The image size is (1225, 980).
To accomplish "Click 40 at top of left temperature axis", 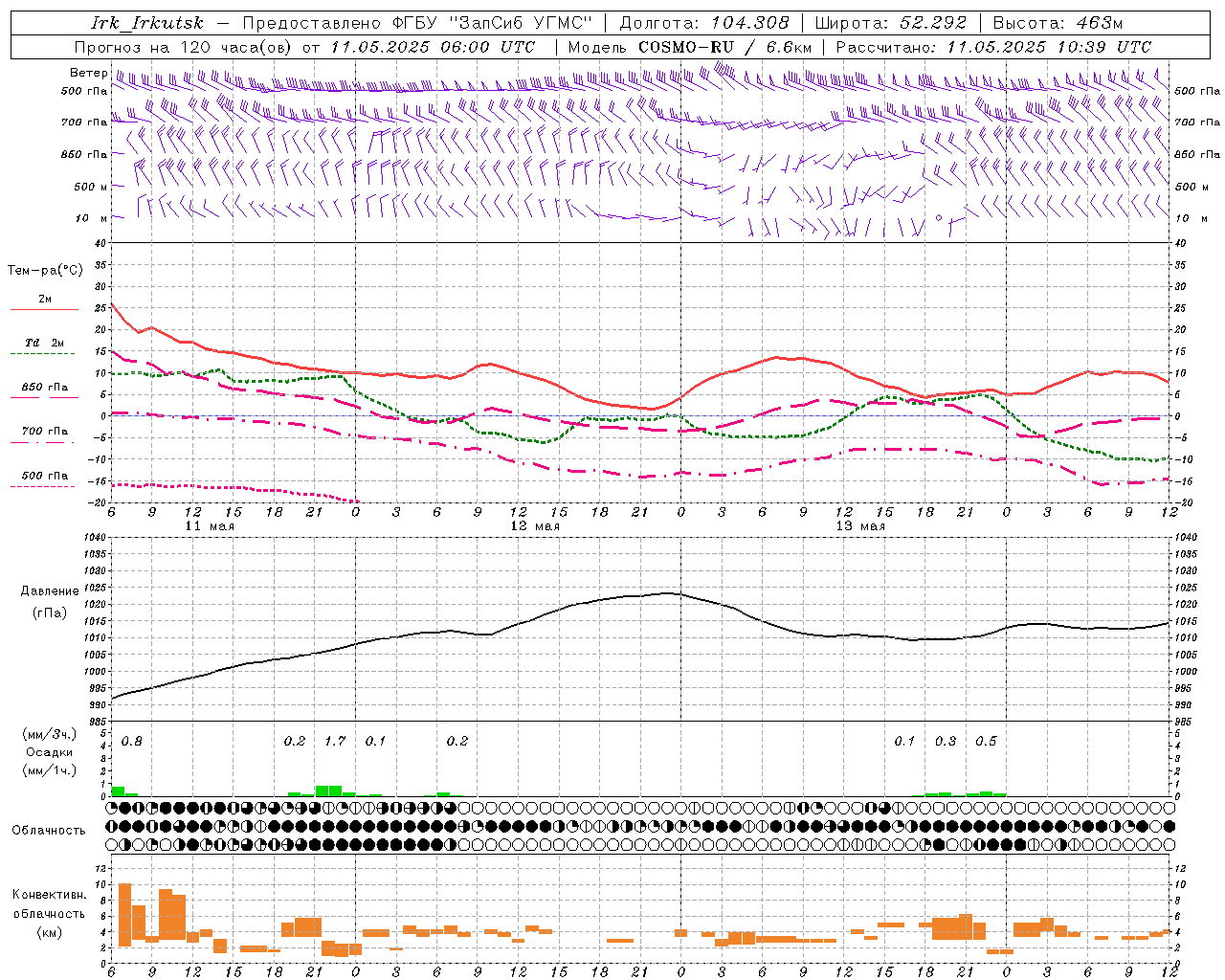I will tap(99, 244).
